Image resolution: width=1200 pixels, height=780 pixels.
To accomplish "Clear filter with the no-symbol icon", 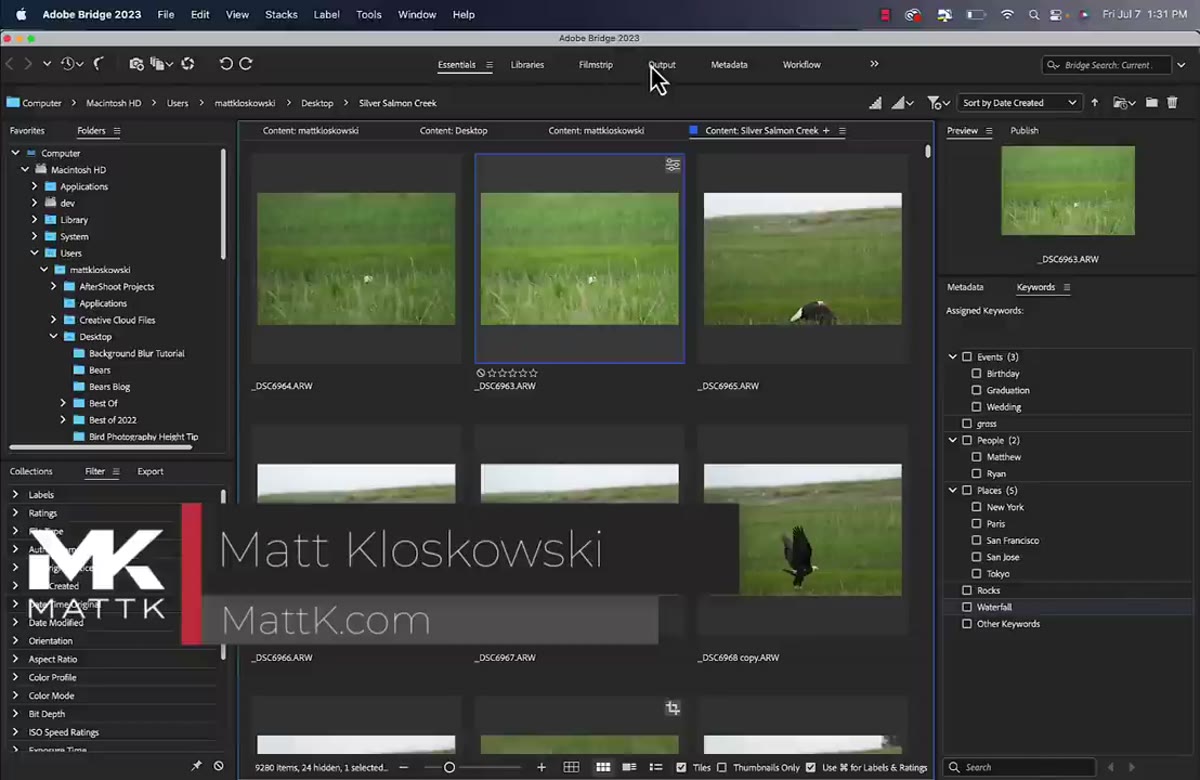I will (x=219, y=766).
